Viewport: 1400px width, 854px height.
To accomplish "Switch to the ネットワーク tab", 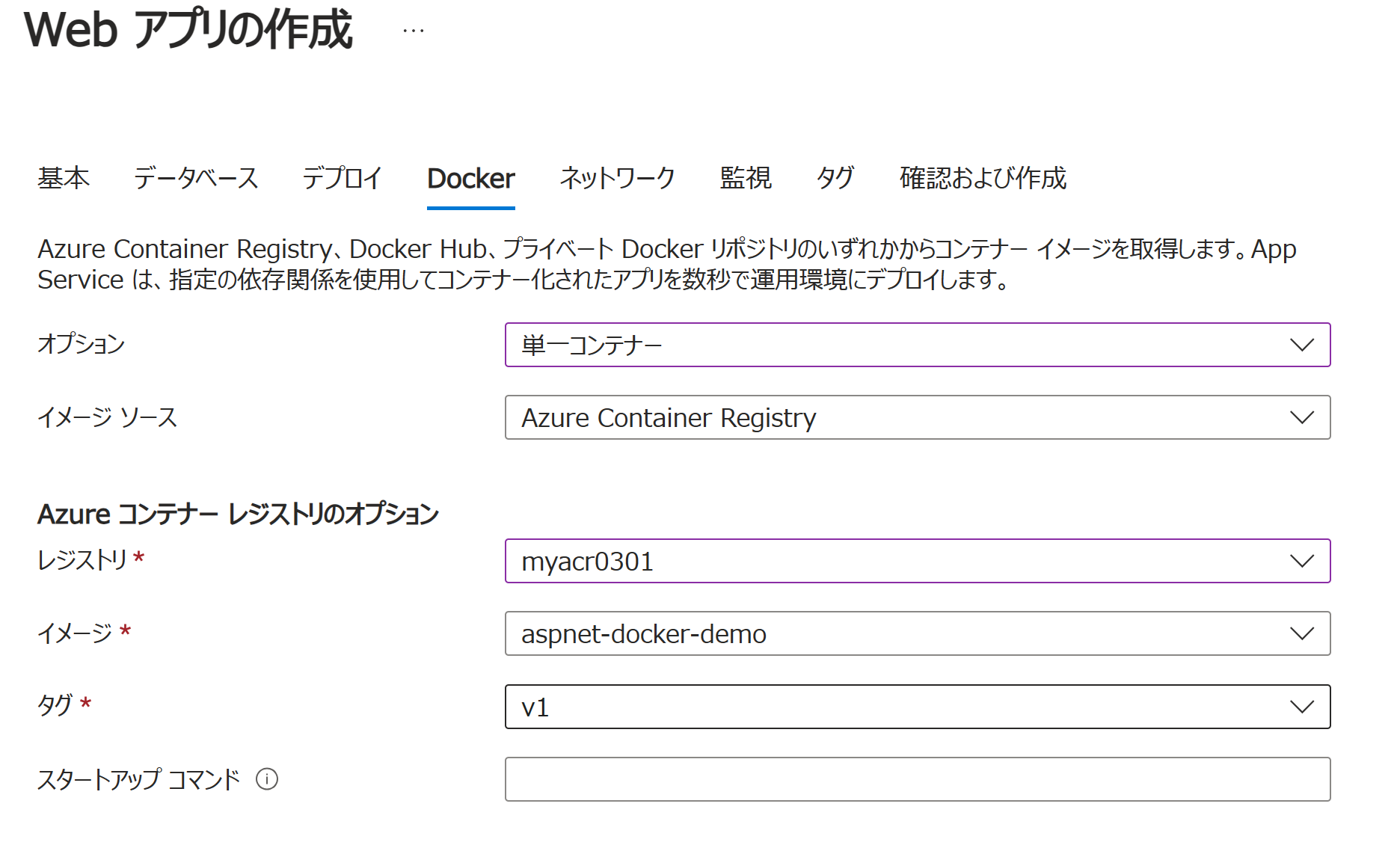I will pyautogui.click(x=618, y=178).
